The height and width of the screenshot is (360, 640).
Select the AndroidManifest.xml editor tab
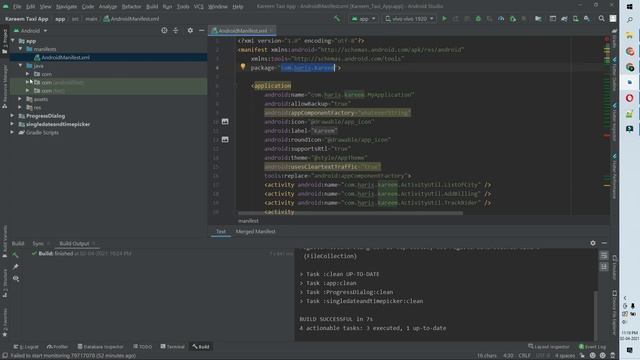242,31
